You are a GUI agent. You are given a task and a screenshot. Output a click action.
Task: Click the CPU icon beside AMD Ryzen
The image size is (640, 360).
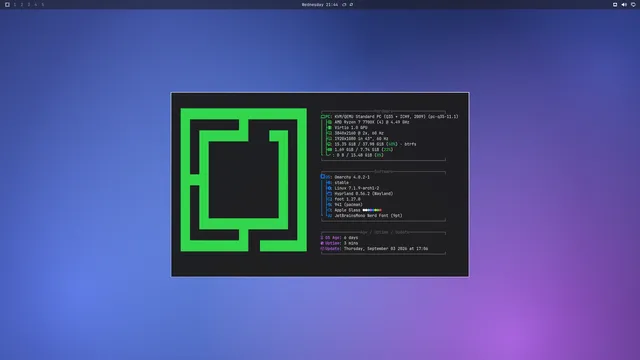330,122
